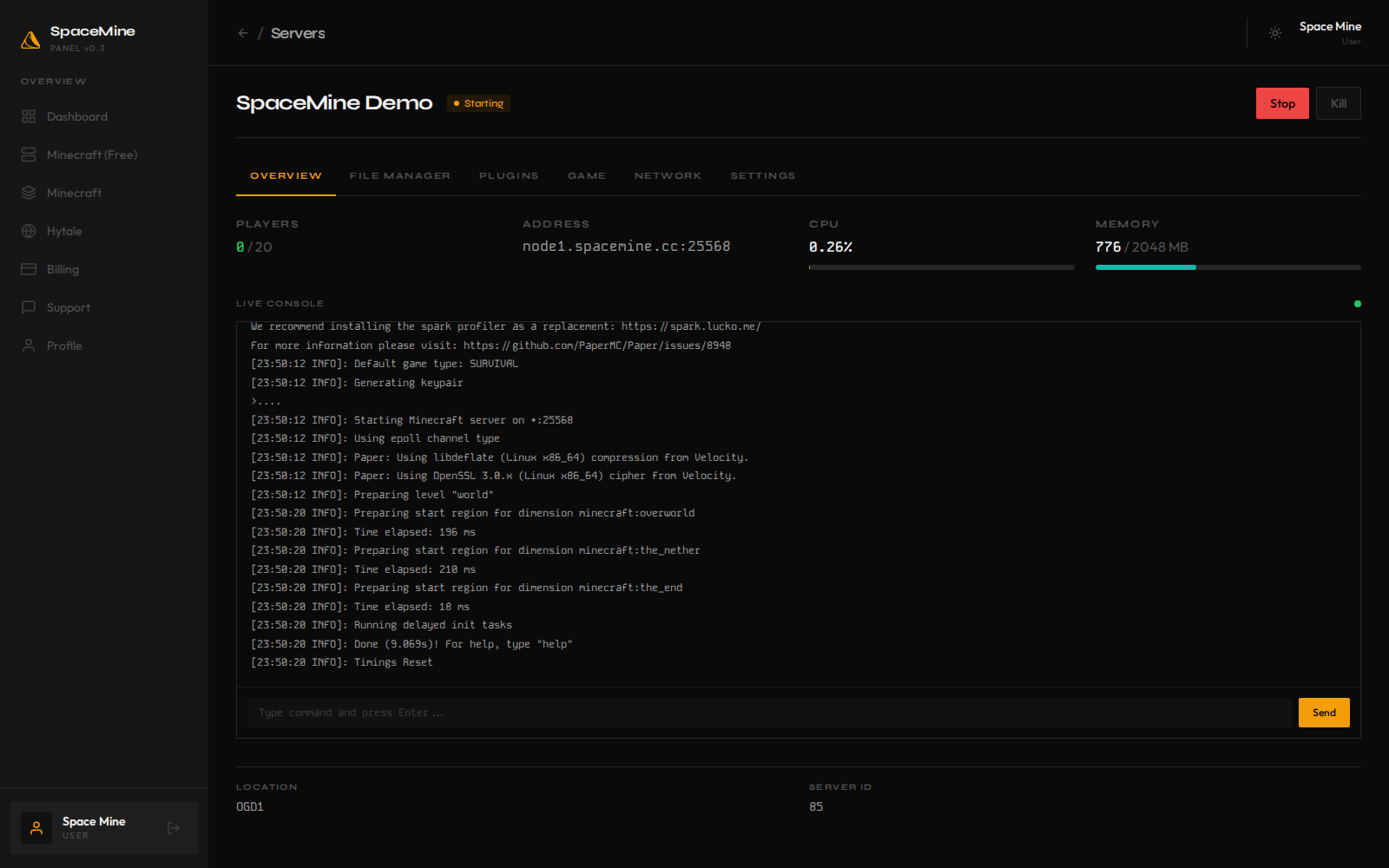The height and width of the screenshot is (868, 1389).
Task: Click the green console connection indicator
Action: (x=1358, y=304)
